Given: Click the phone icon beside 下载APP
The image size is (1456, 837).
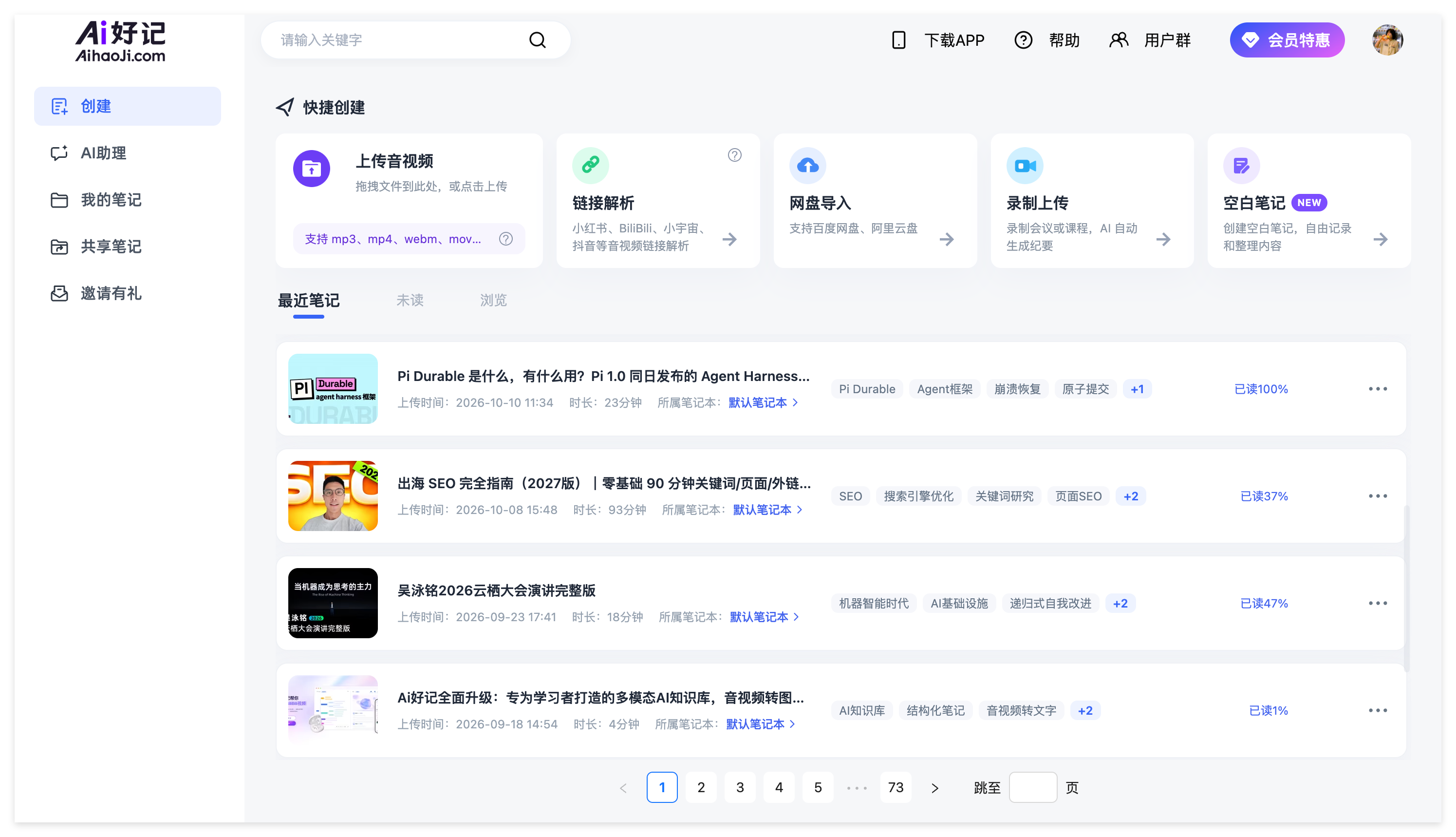Looking at the screenshot, I should 898,40.
